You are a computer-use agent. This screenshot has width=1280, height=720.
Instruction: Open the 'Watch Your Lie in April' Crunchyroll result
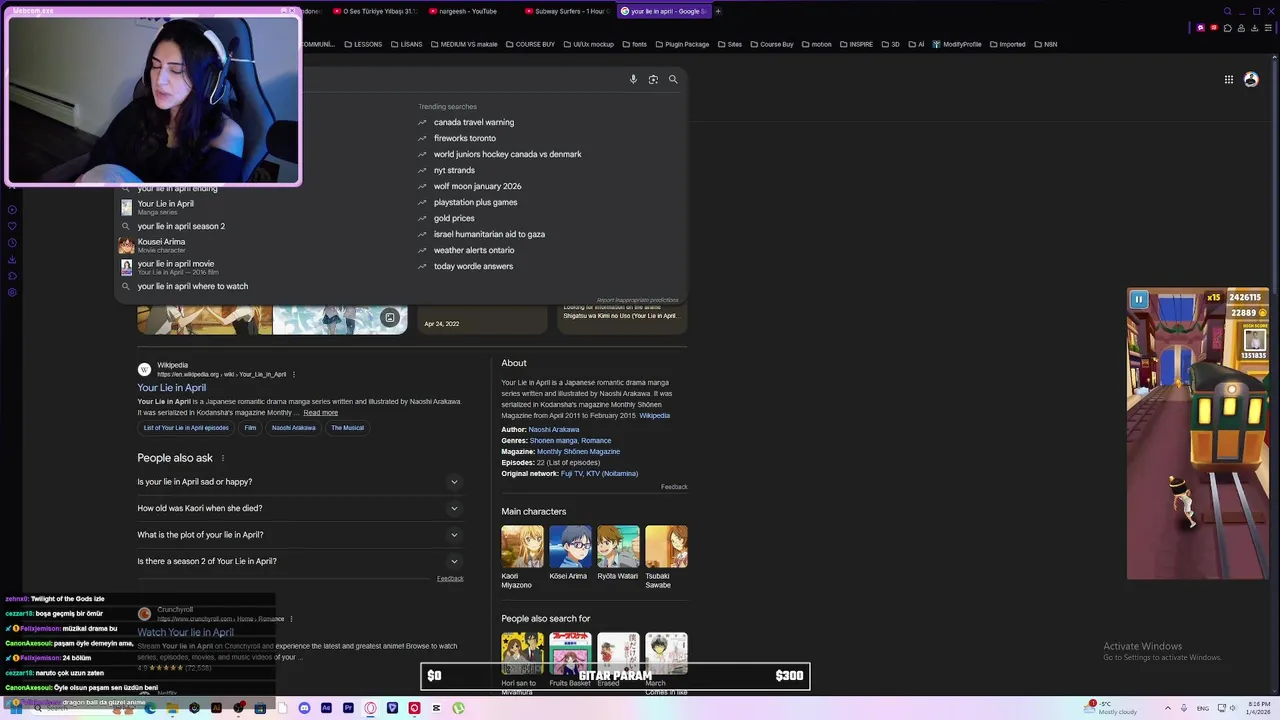point(186,632)
